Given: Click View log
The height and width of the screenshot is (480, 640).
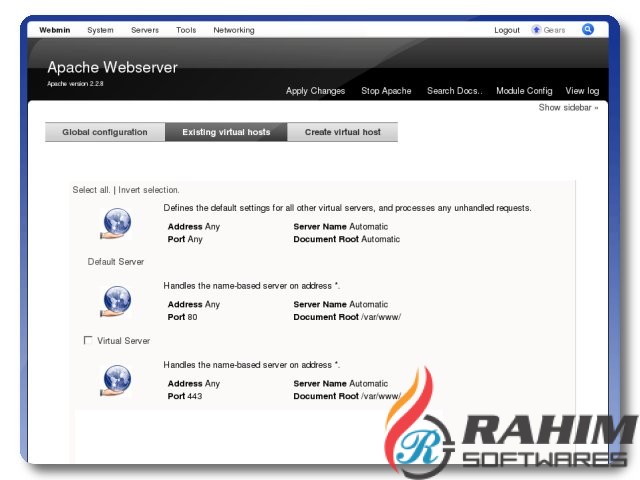Looking at the screenshot, I should point(582,91).
